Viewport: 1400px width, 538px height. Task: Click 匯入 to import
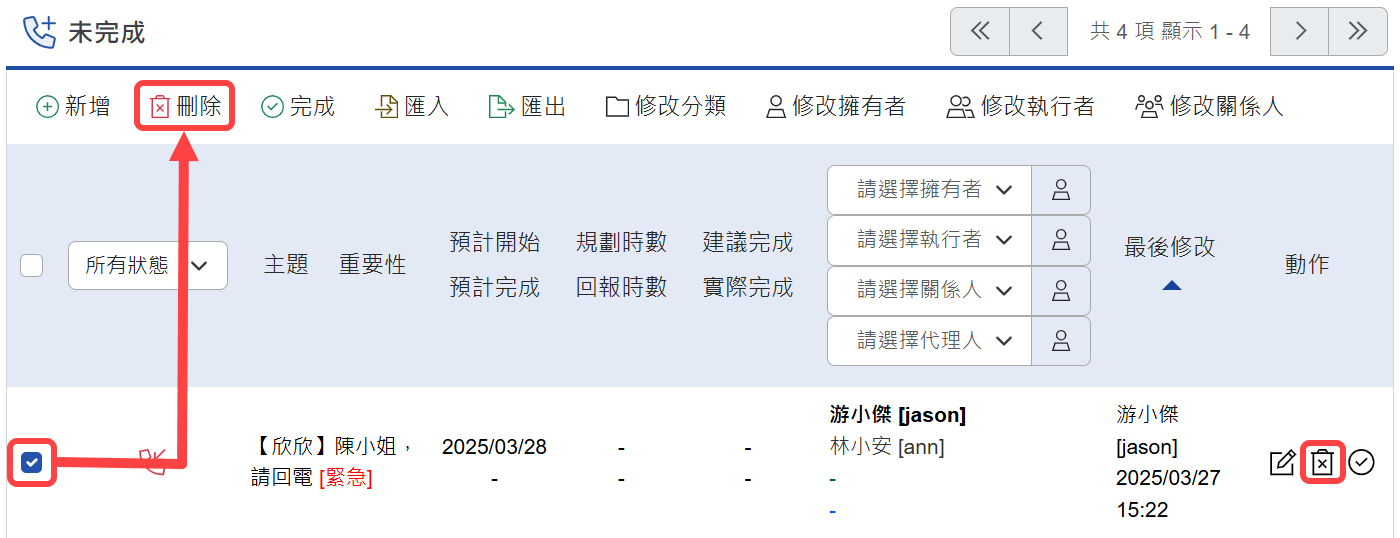412,106
